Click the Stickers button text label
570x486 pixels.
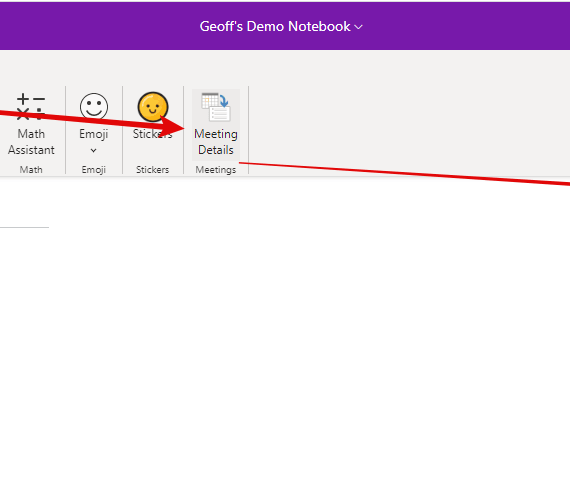click(152, 134)
